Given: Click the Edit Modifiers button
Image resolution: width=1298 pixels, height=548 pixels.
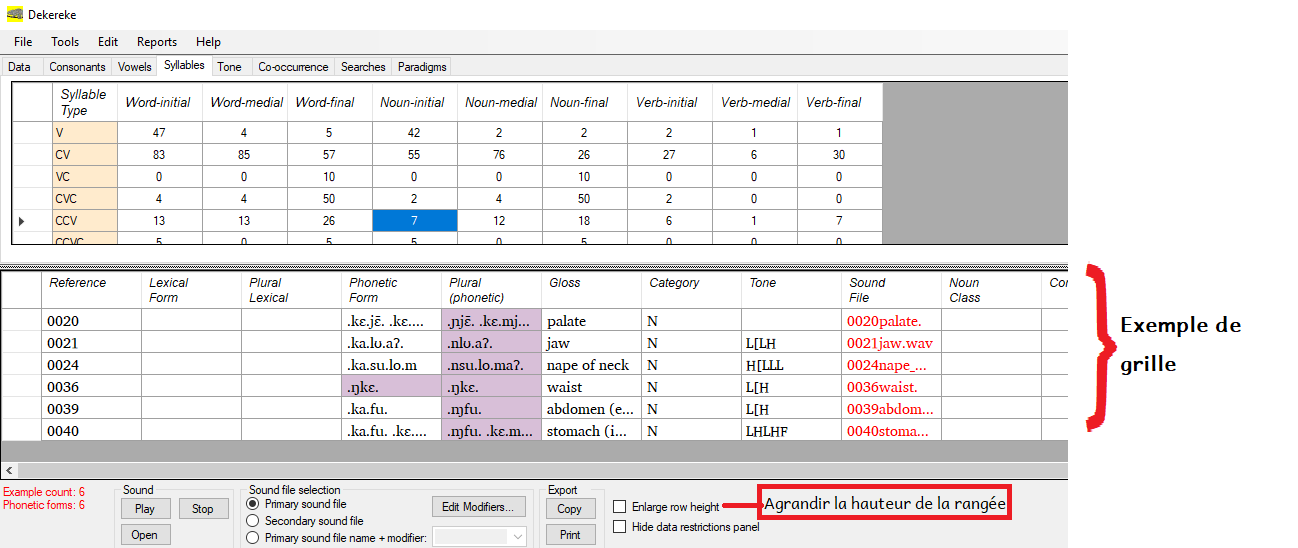Looking at the screenshot, I should 478,507.
